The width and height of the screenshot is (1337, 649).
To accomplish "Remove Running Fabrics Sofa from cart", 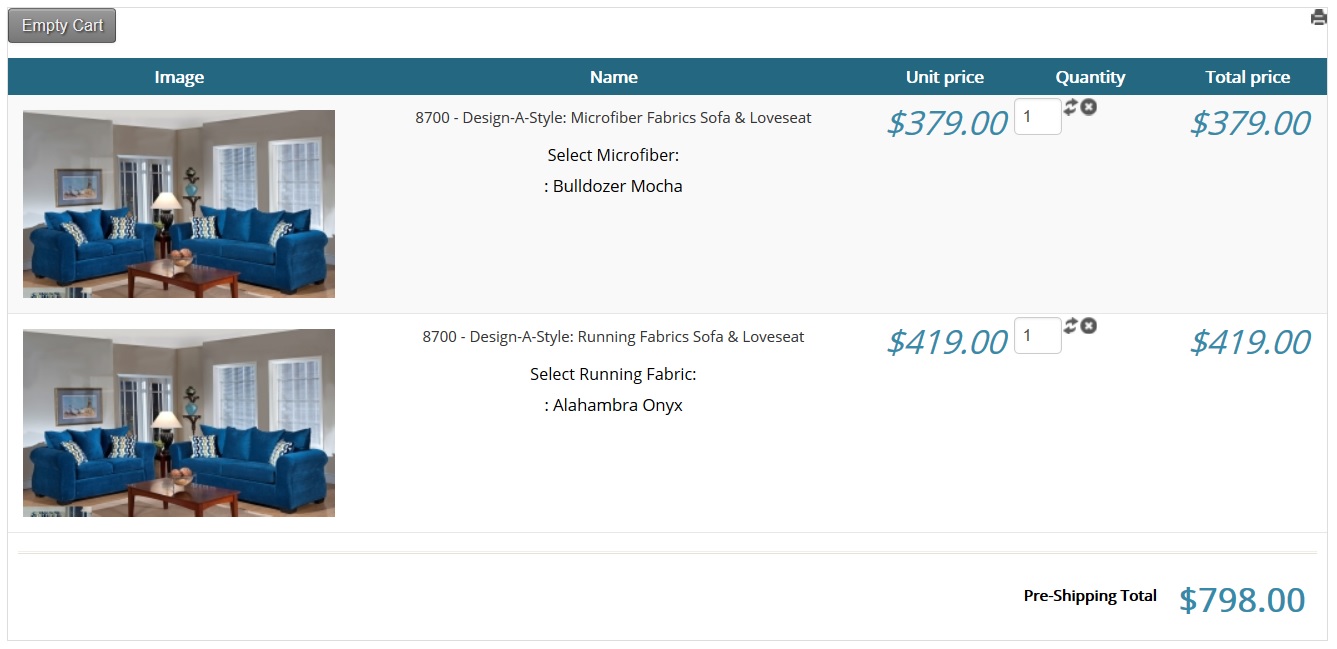I will (1088, 326).
